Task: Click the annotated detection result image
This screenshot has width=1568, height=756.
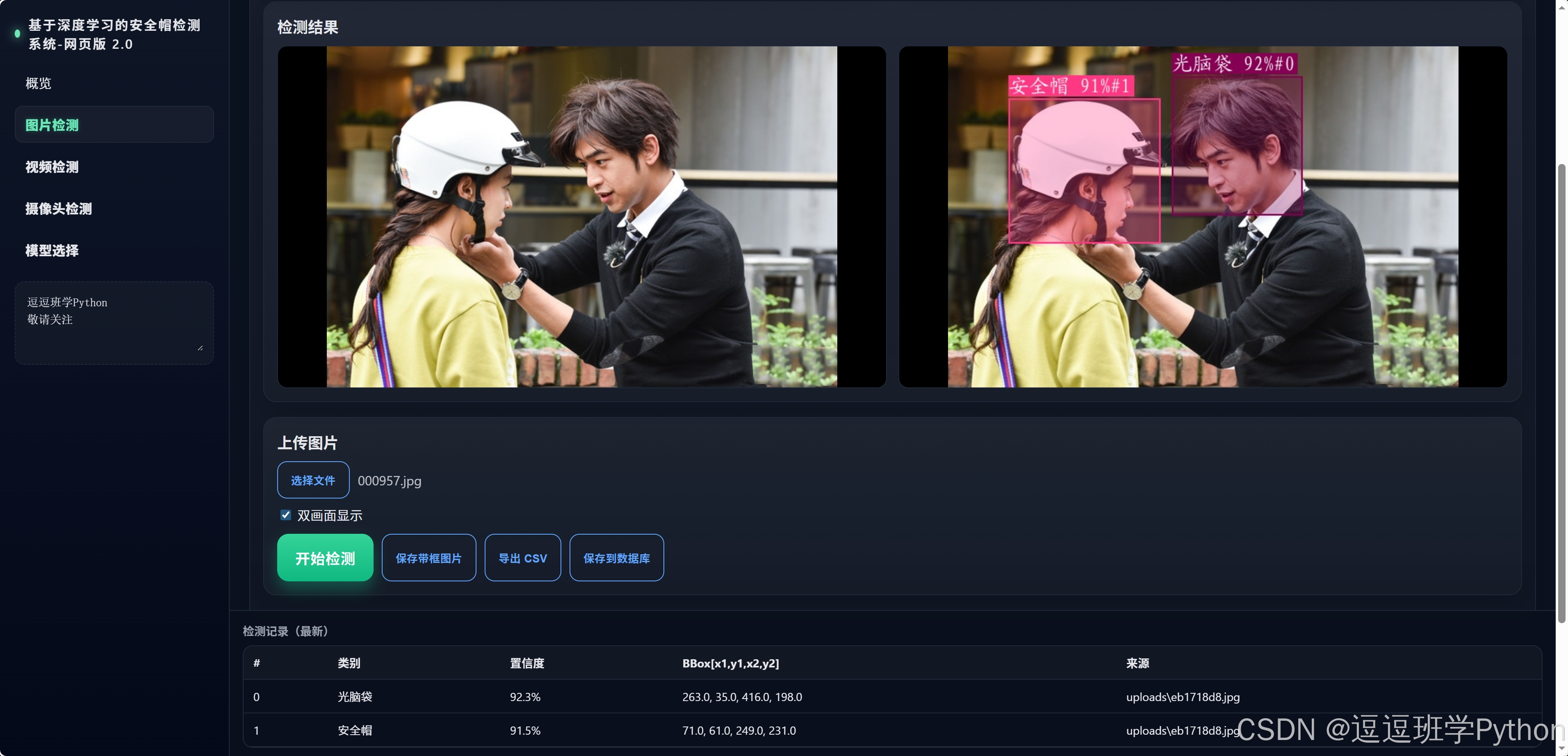Action: point(1202,217)
